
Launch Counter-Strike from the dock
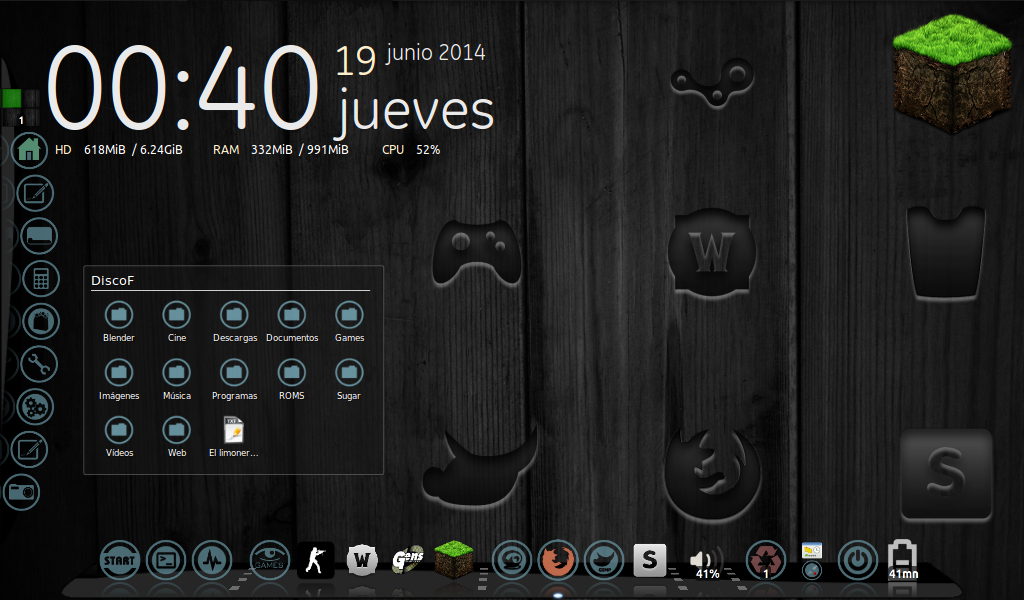click(316, 560)
